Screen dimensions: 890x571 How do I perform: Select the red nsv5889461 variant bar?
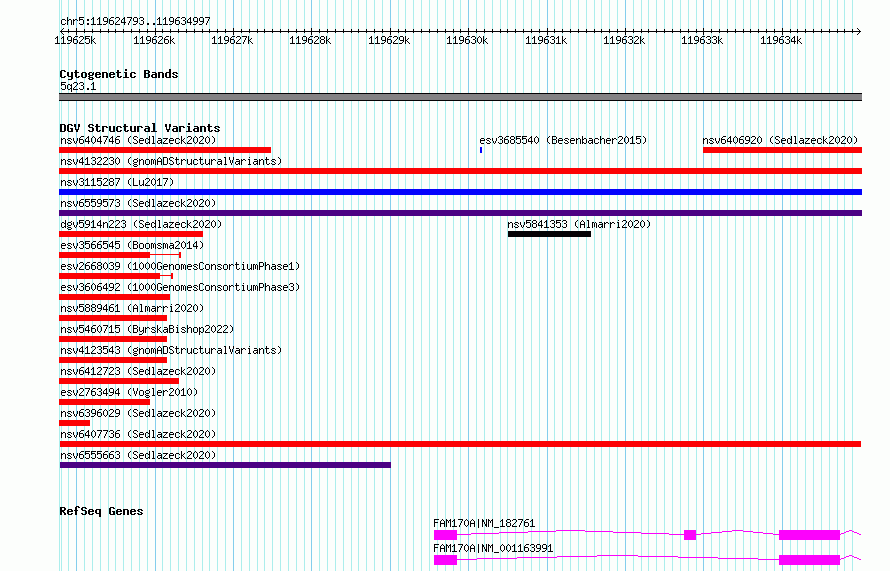click(113, 318)
